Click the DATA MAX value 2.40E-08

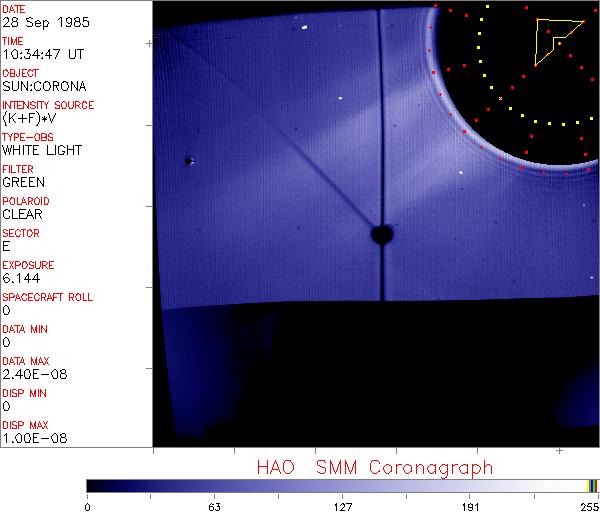(31, 375)
